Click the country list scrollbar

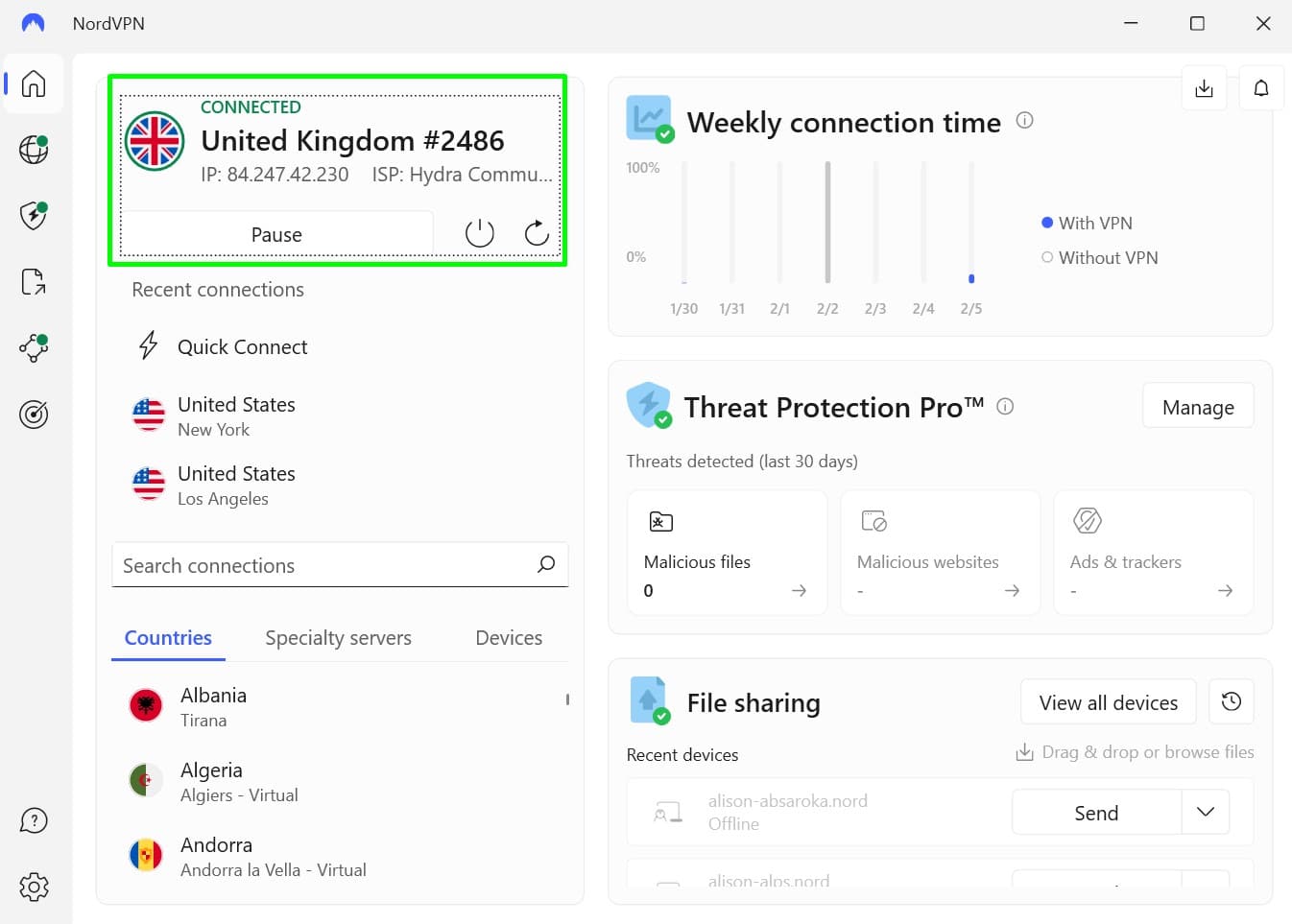pos(567,699)
